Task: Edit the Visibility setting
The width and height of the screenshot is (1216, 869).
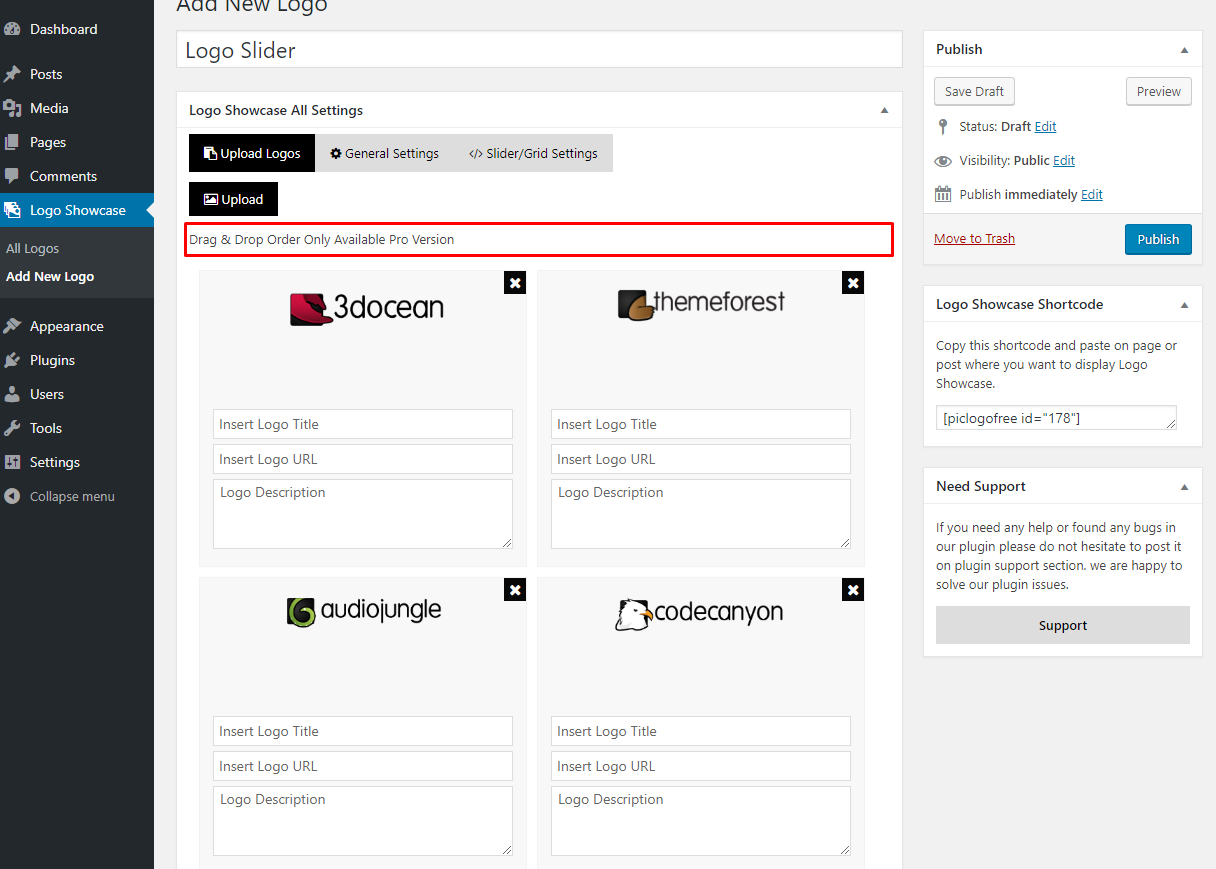Action: click(1064, 160)
